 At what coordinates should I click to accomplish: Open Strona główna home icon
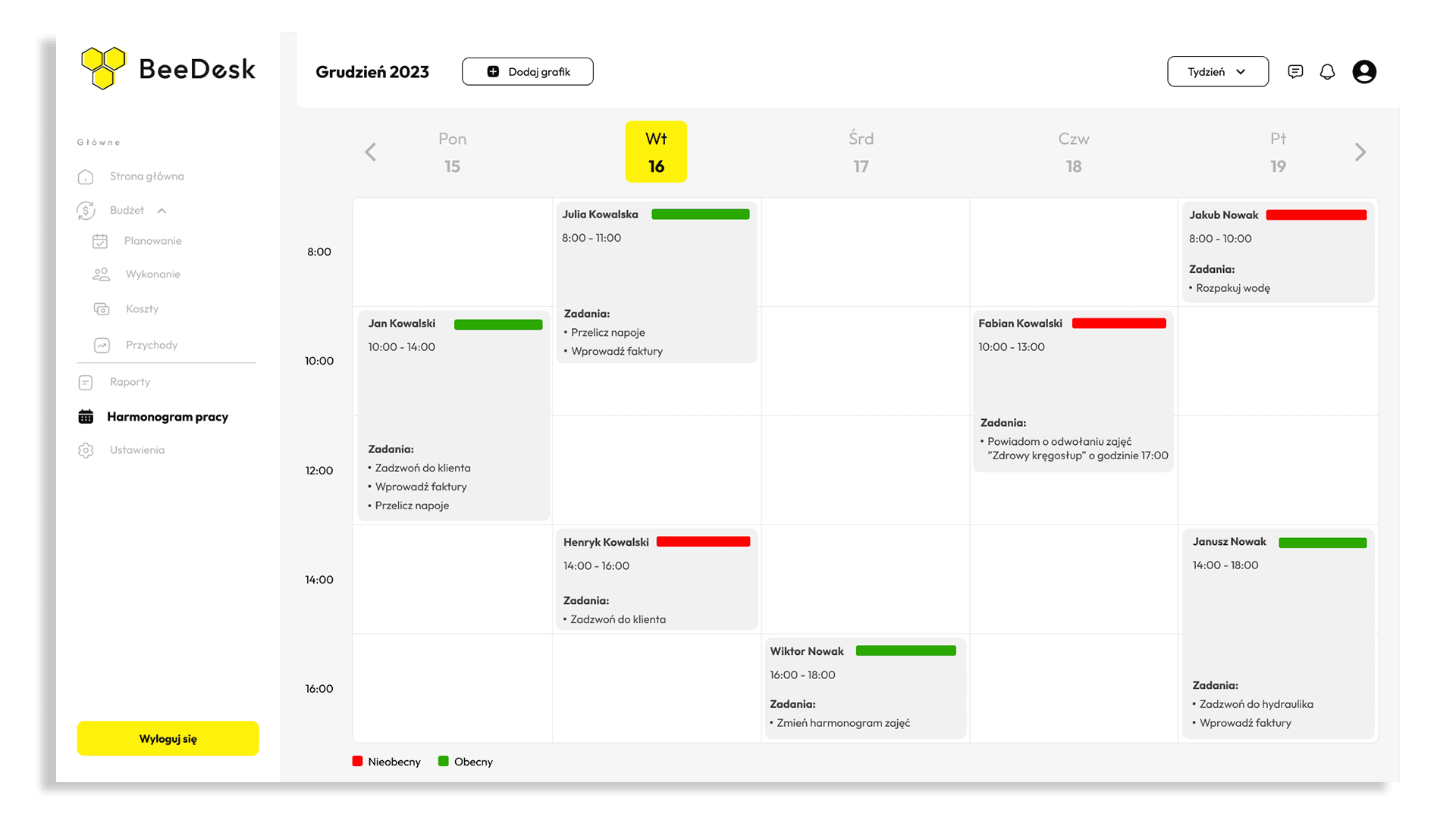tap(86, 177)
